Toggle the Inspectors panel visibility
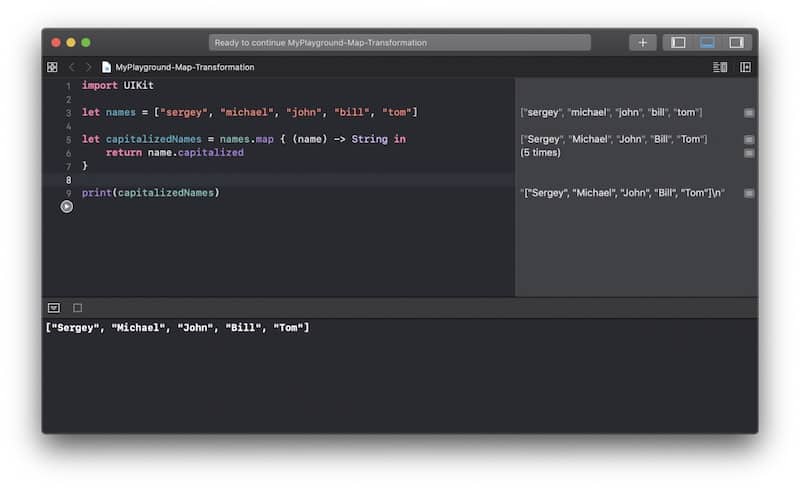Viewport: 800px width, 489px height. [736, 42]
